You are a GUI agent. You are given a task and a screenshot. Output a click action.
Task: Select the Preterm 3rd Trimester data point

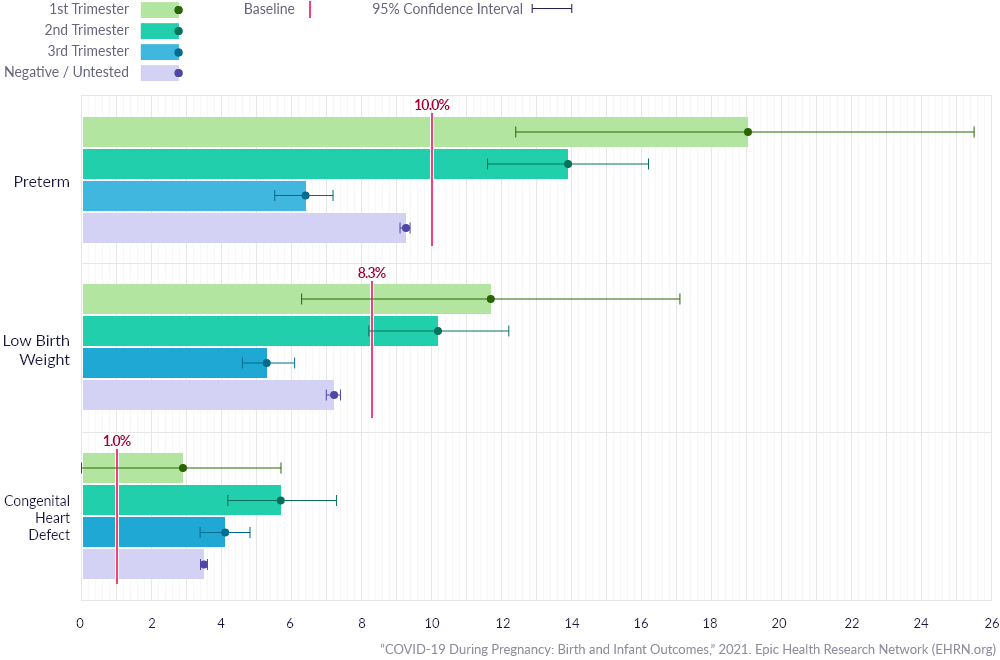pyautogui.click(x=305, y=196)
